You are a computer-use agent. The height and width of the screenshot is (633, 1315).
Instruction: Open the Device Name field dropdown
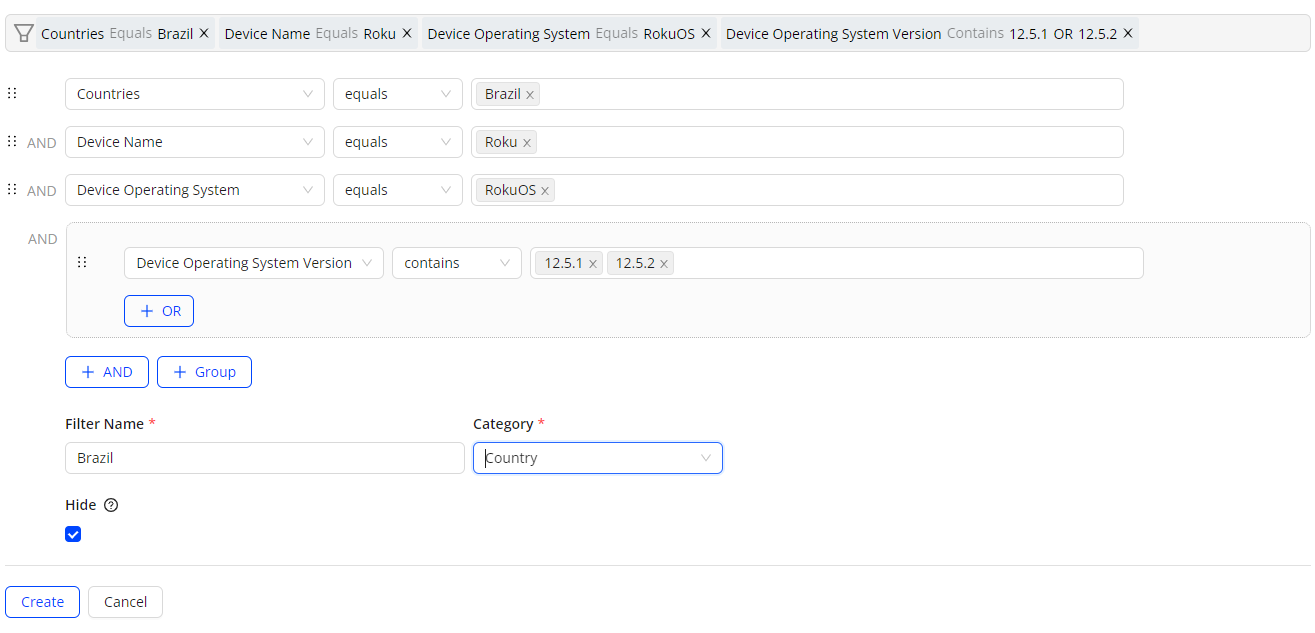(x=195, y=142)
